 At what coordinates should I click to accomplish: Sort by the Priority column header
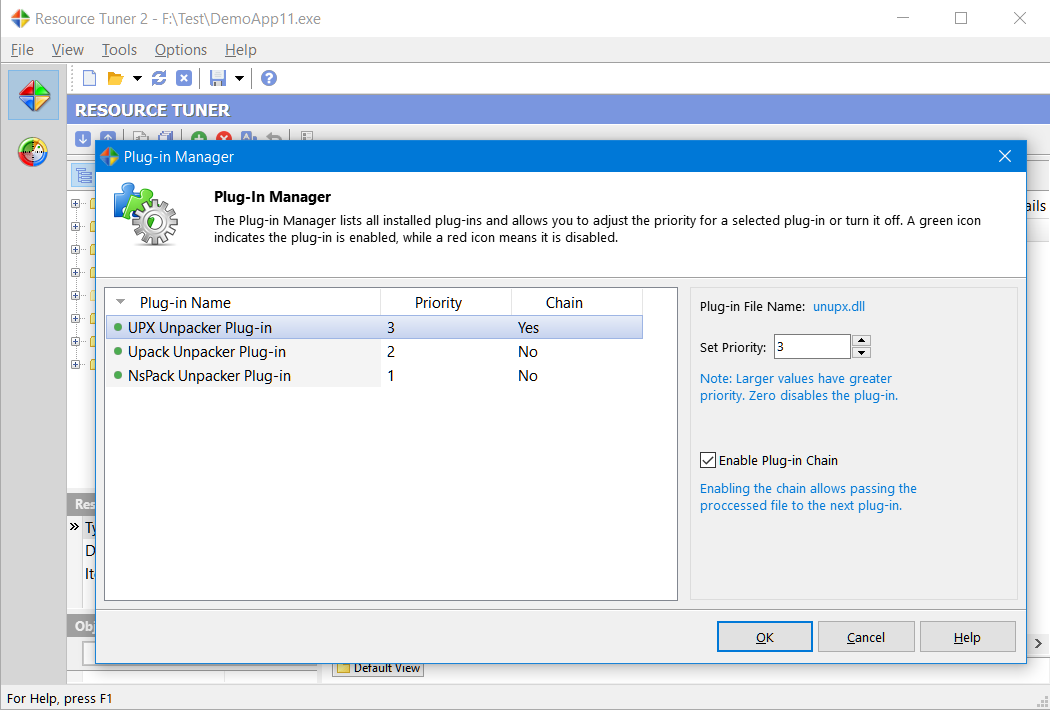coord(446,303)
